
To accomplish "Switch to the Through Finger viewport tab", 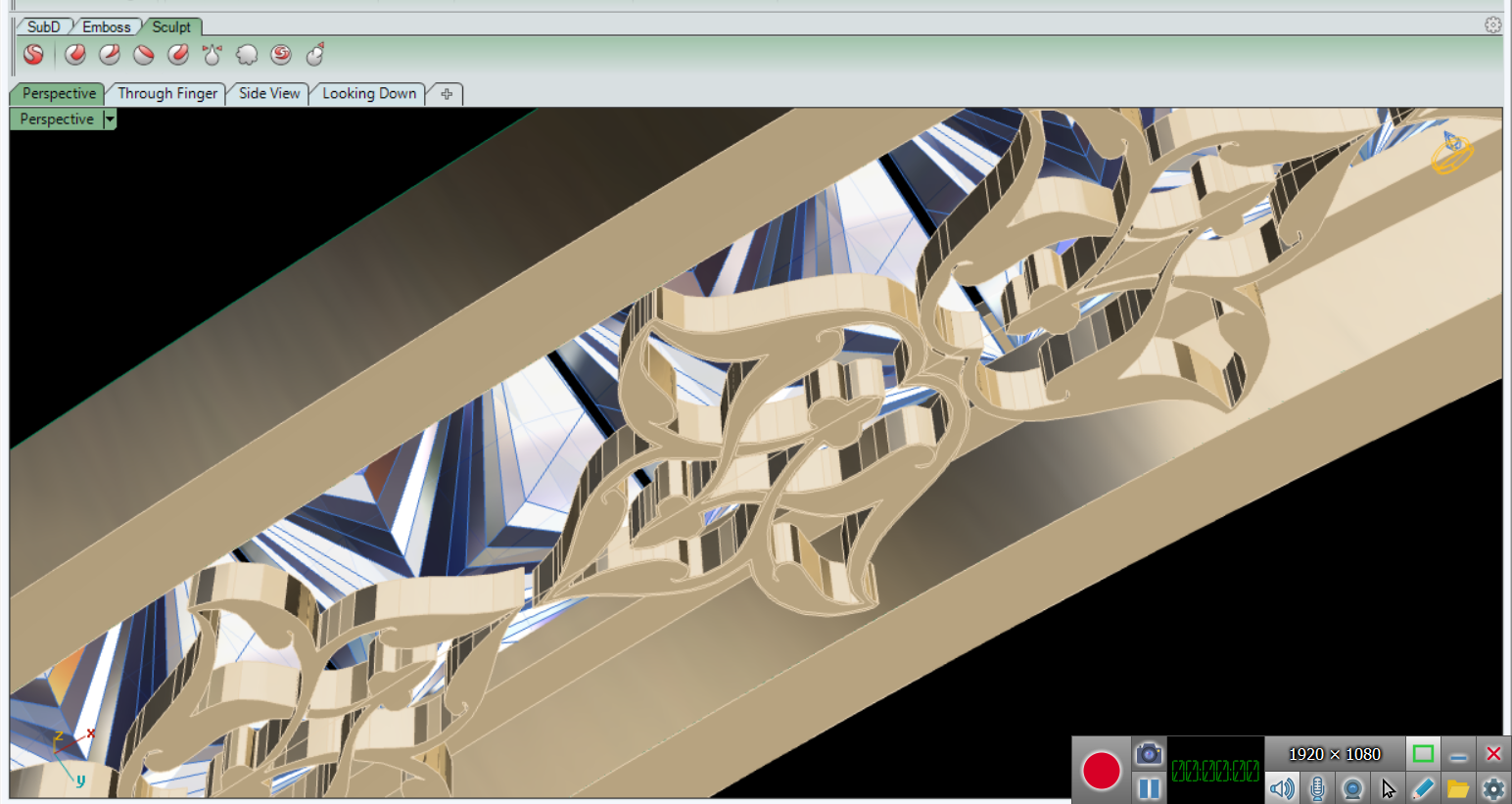I will pos(167,94).
